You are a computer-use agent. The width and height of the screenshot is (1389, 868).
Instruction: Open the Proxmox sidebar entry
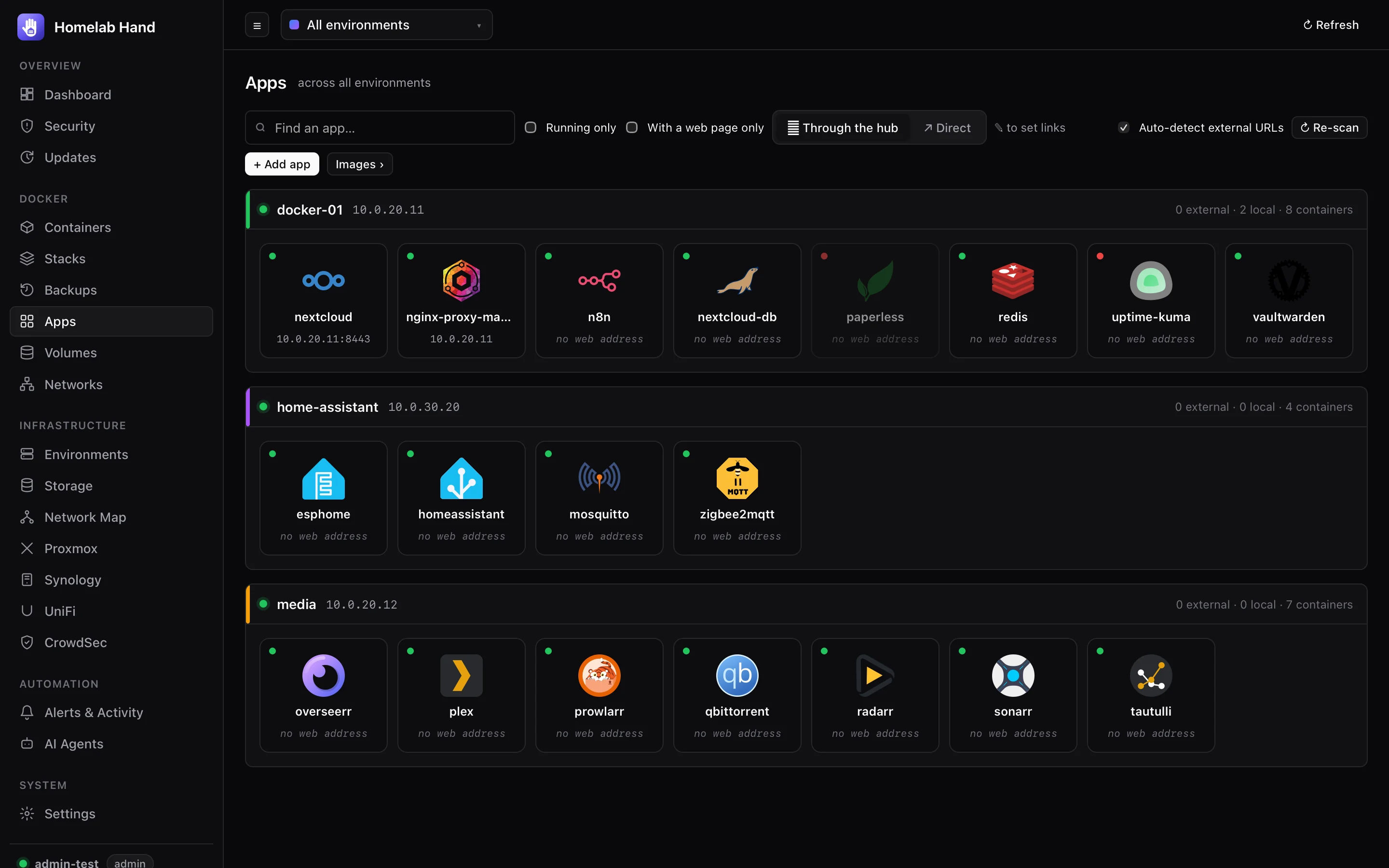click(111, 548)
